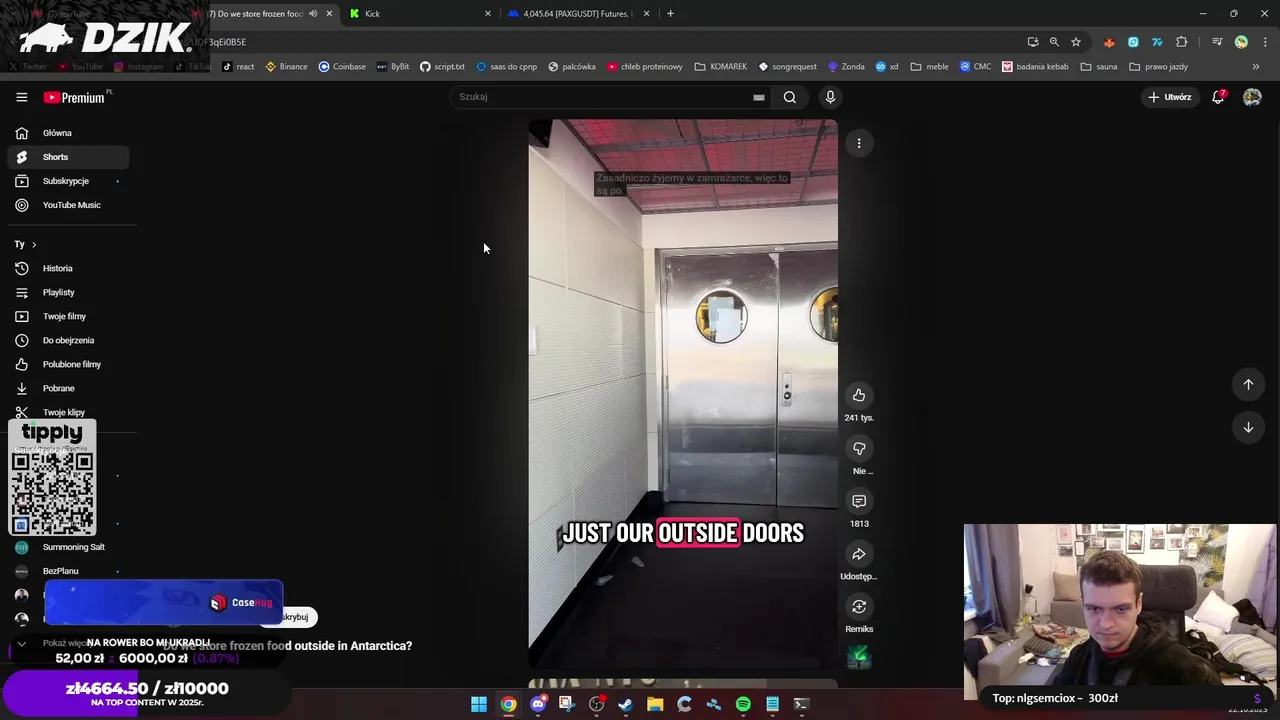Expand Pokaż więcej subscriptions chevron
The height and width of the screenshot is (720, 1280).
tap(21, 644)
